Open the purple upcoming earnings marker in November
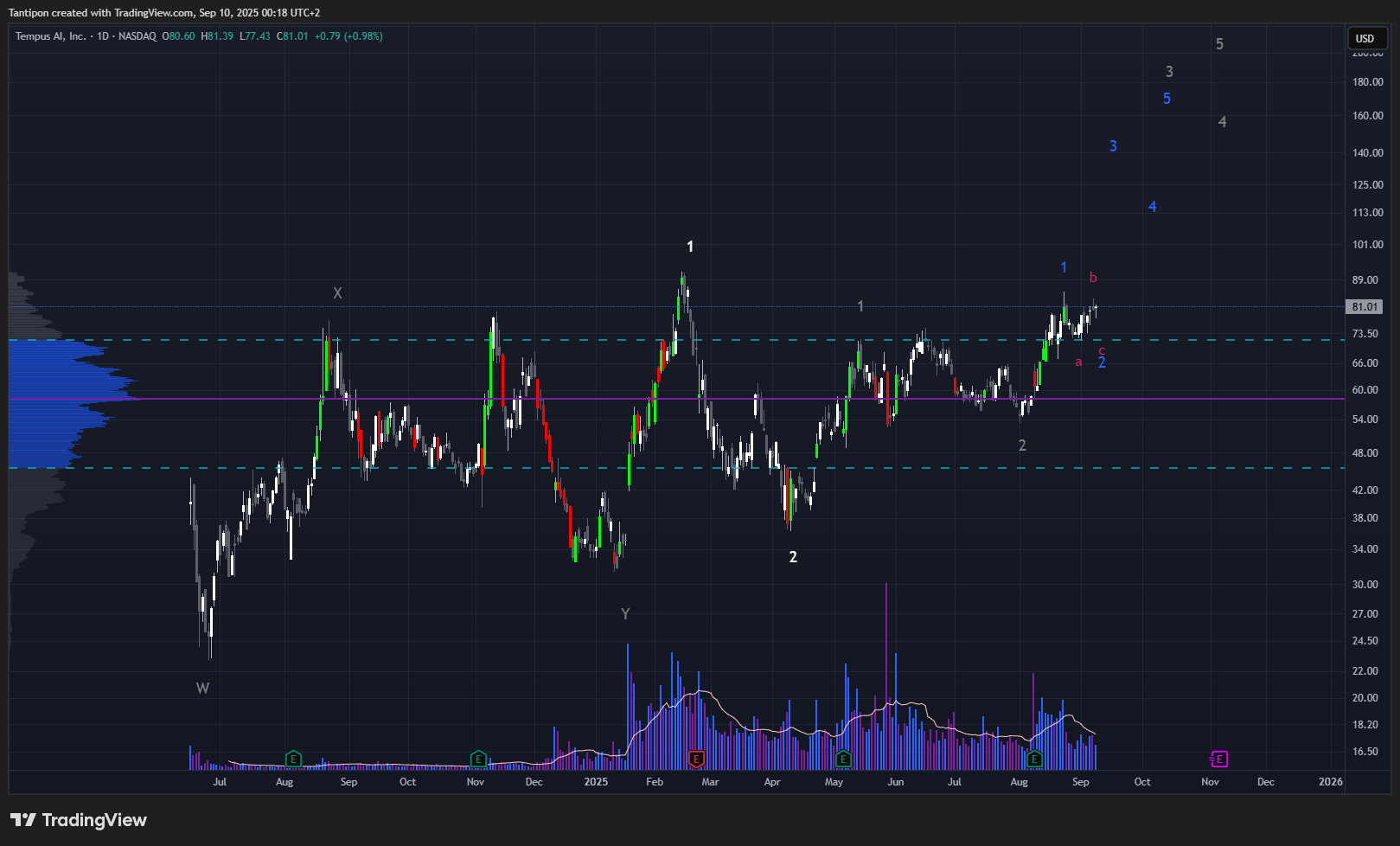 coord(1218,759)
